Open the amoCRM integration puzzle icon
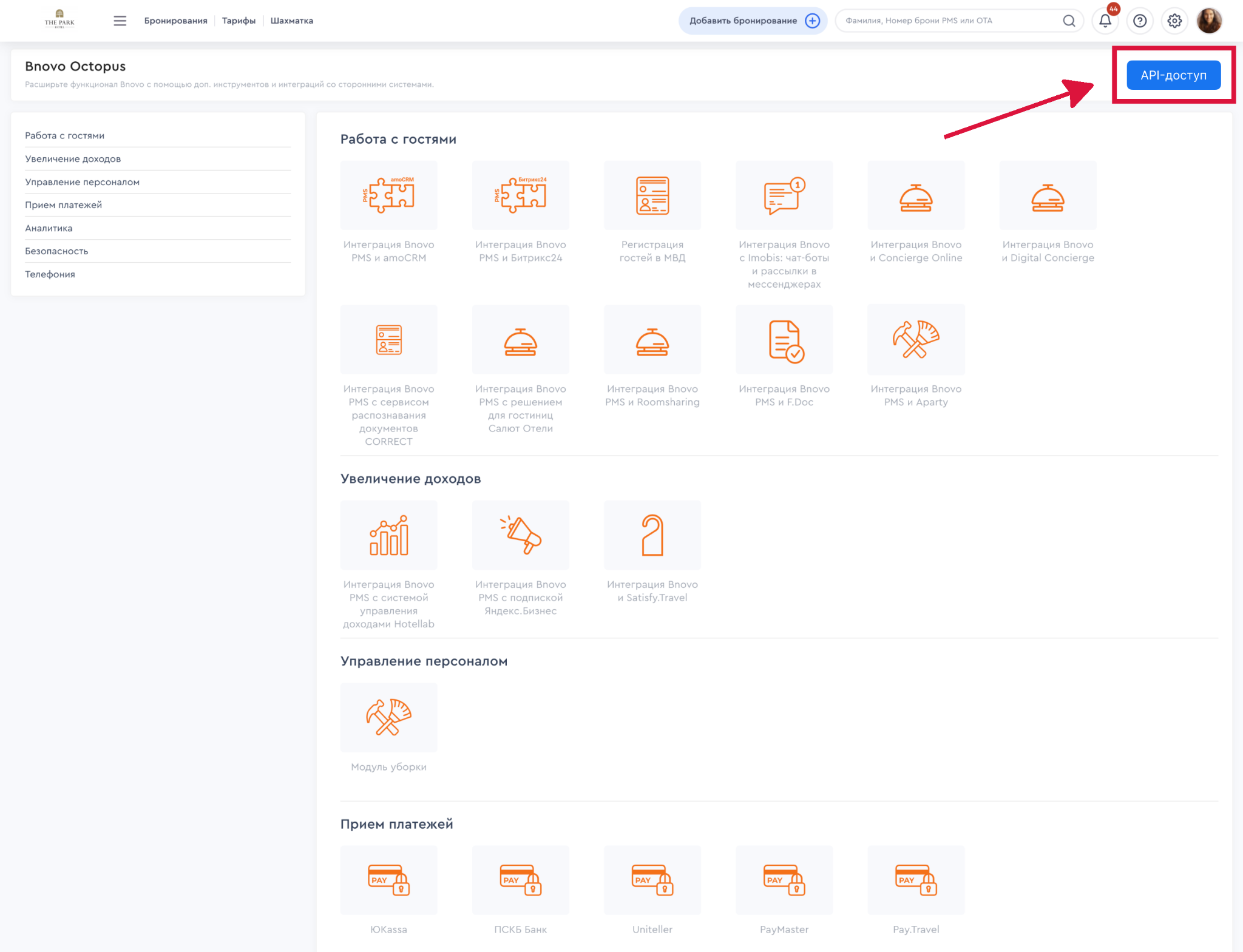1243x952 pixels. point(388,195)
